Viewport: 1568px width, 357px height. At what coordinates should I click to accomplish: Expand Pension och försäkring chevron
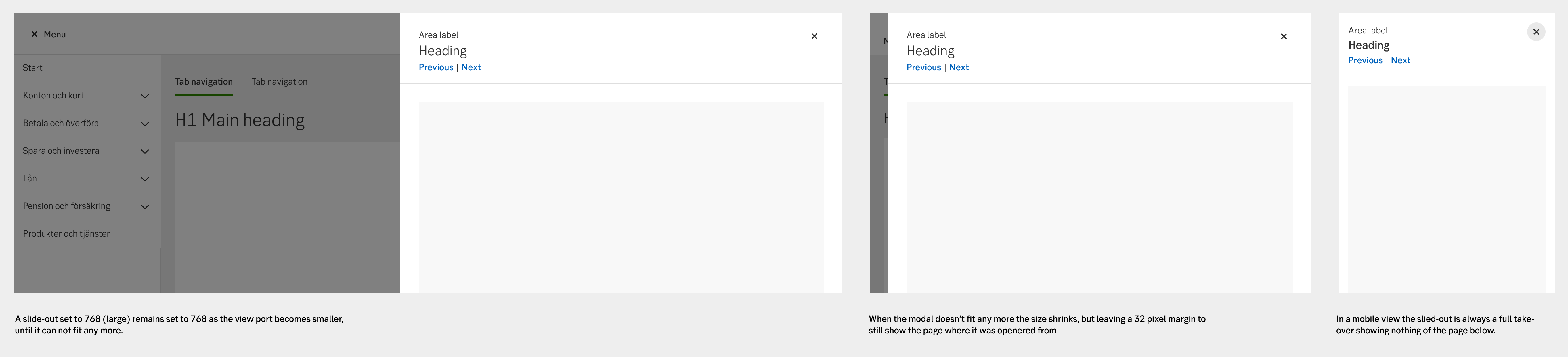145,206
